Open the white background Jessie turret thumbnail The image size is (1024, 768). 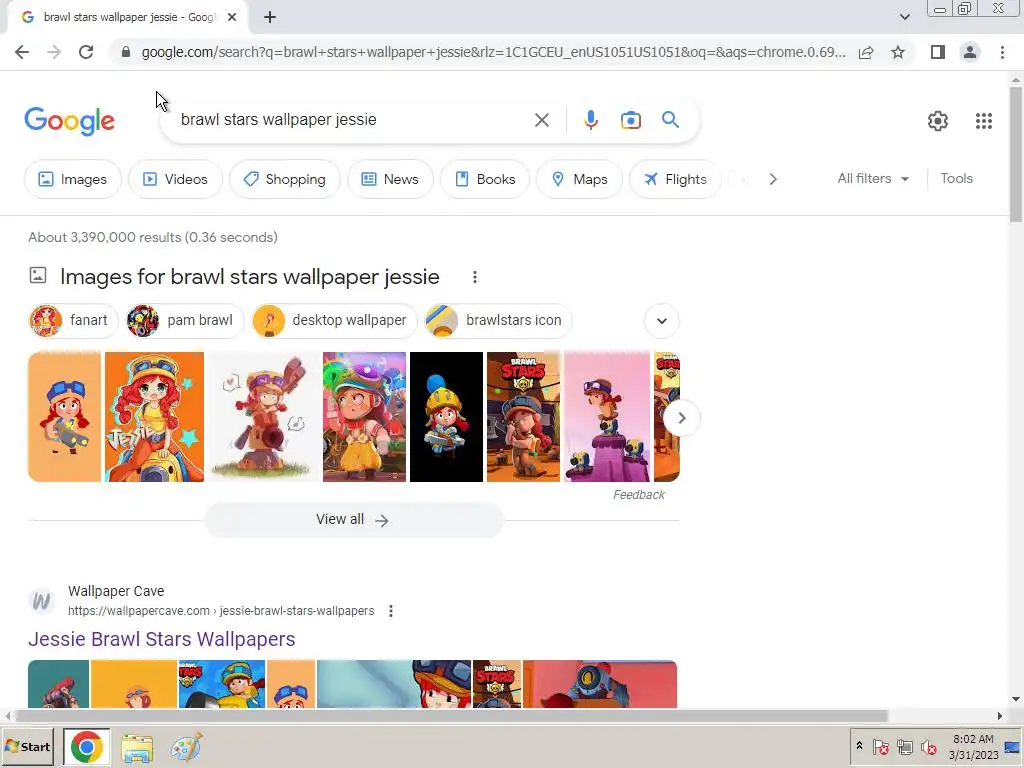coord(263,417)
